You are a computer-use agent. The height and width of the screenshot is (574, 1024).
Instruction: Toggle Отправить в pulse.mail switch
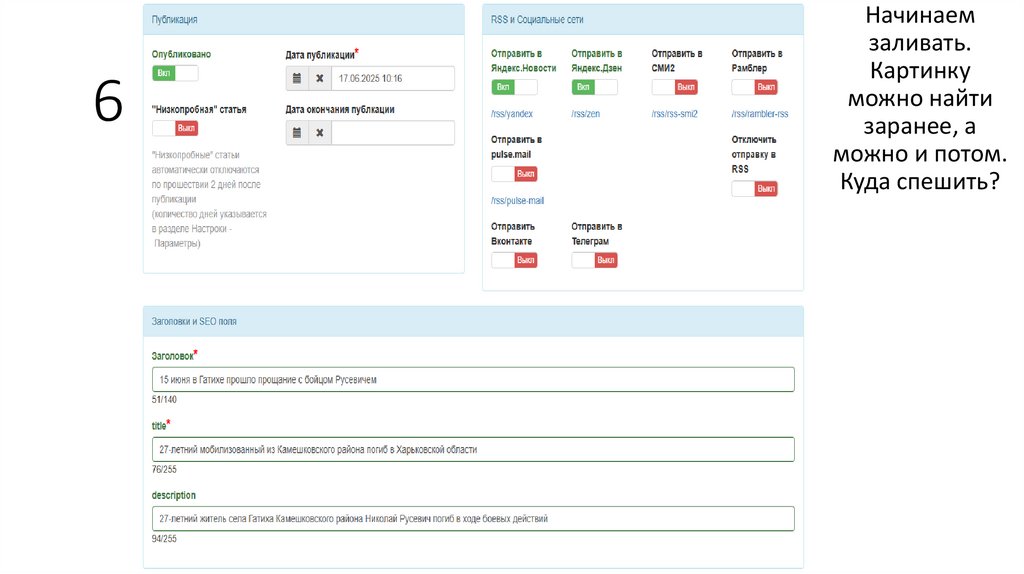coord(515,174)
